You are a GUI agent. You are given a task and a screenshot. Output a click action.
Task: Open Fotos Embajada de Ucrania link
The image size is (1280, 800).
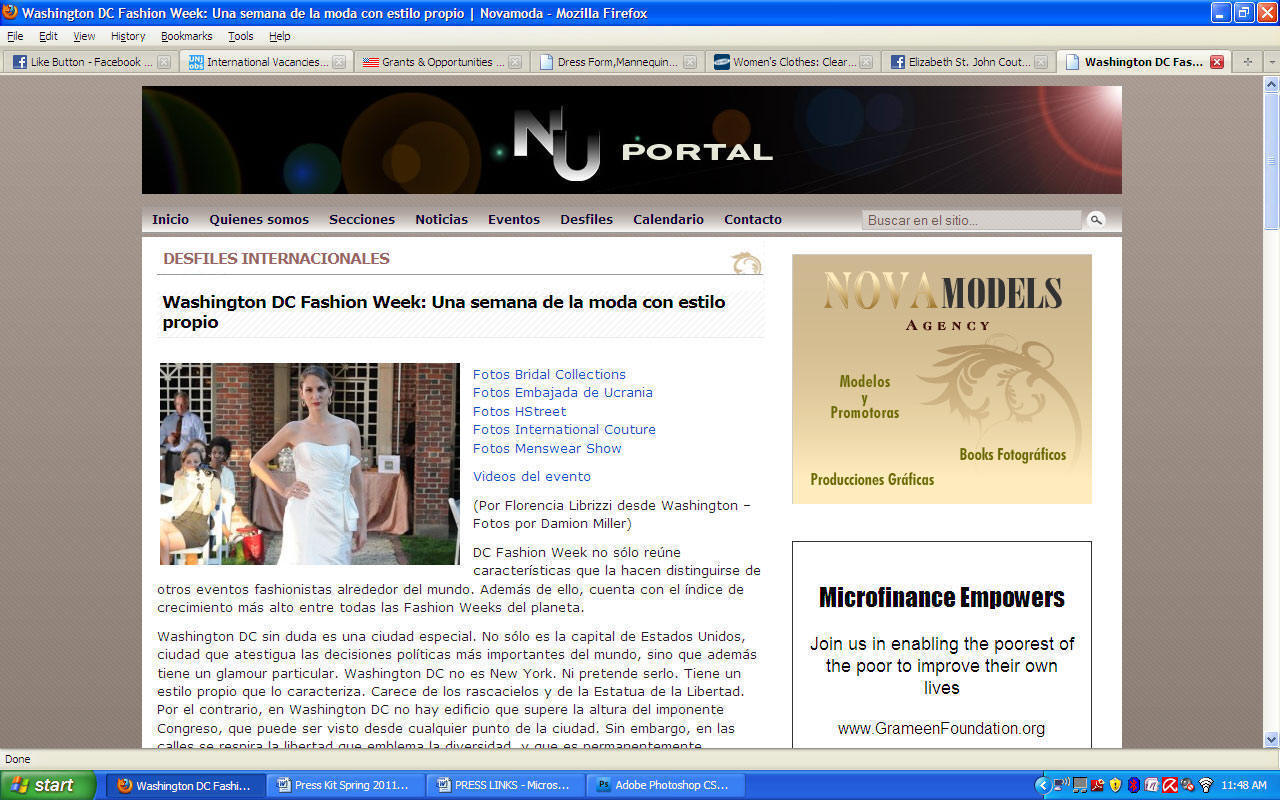point(563,392)
